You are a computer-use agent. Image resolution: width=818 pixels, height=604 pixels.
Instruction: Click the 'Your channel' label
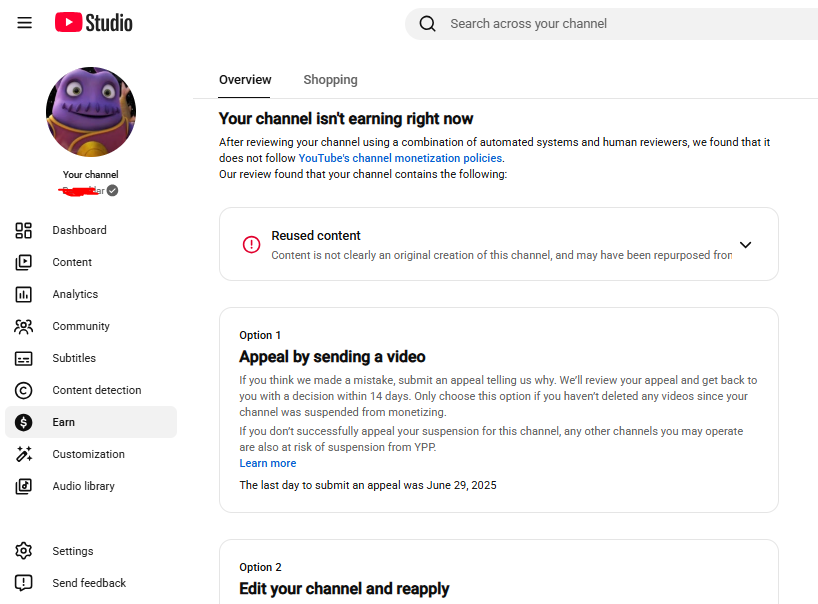[91, 175]
